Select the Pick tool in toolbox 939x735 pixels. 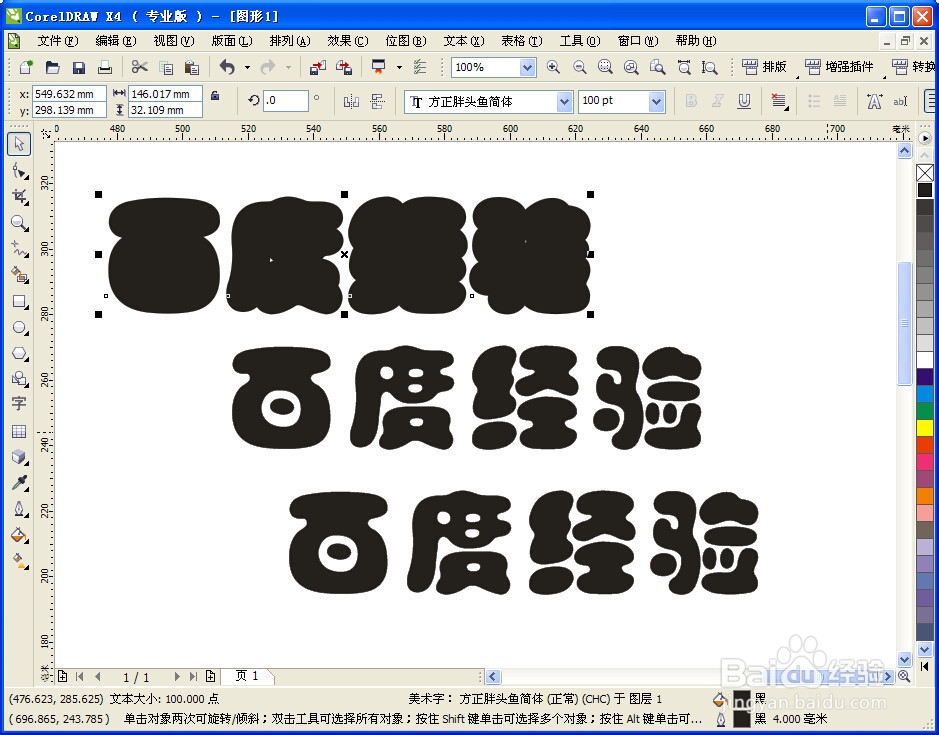[x=19, y=144]
